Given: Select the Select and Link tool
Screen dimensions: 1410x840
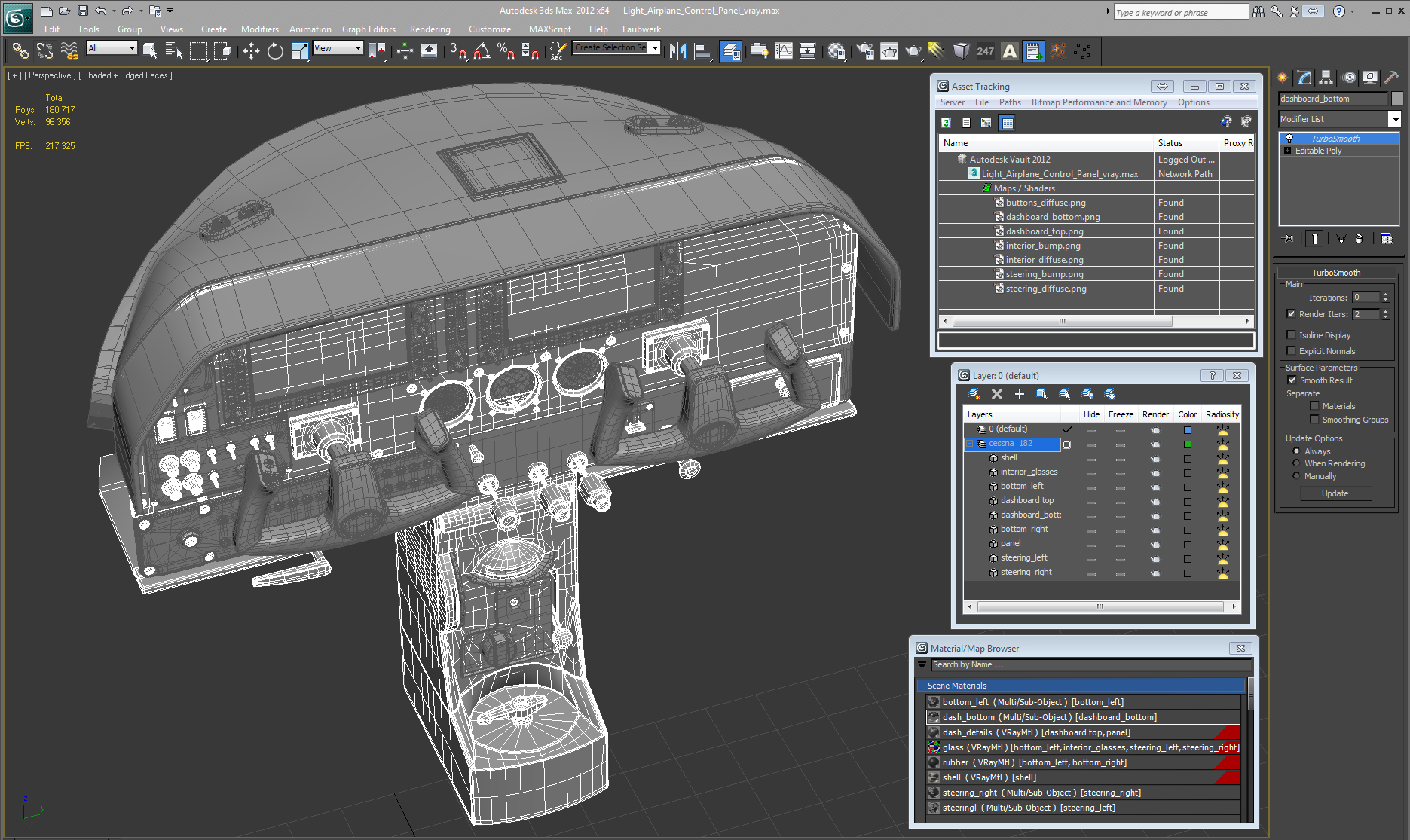Looking at the screenshot, I should coord(20,51).
